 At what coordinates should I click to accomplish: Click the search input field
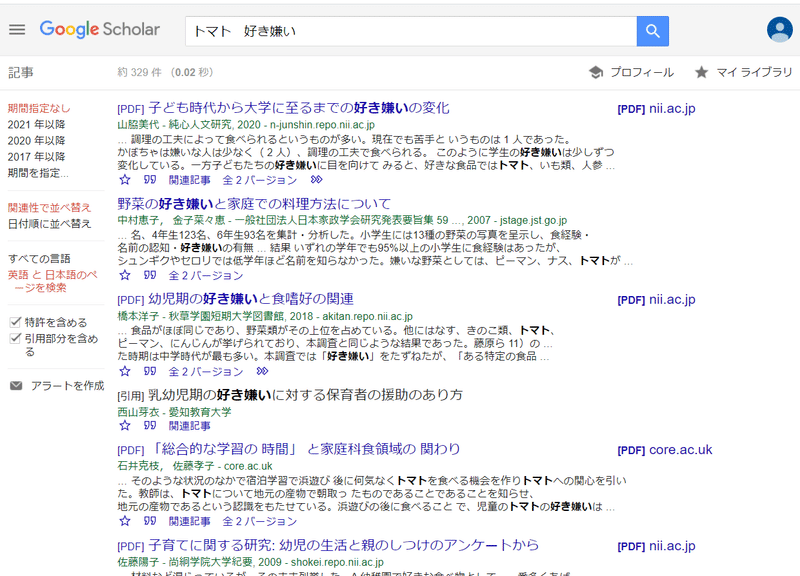click(411, 31)
